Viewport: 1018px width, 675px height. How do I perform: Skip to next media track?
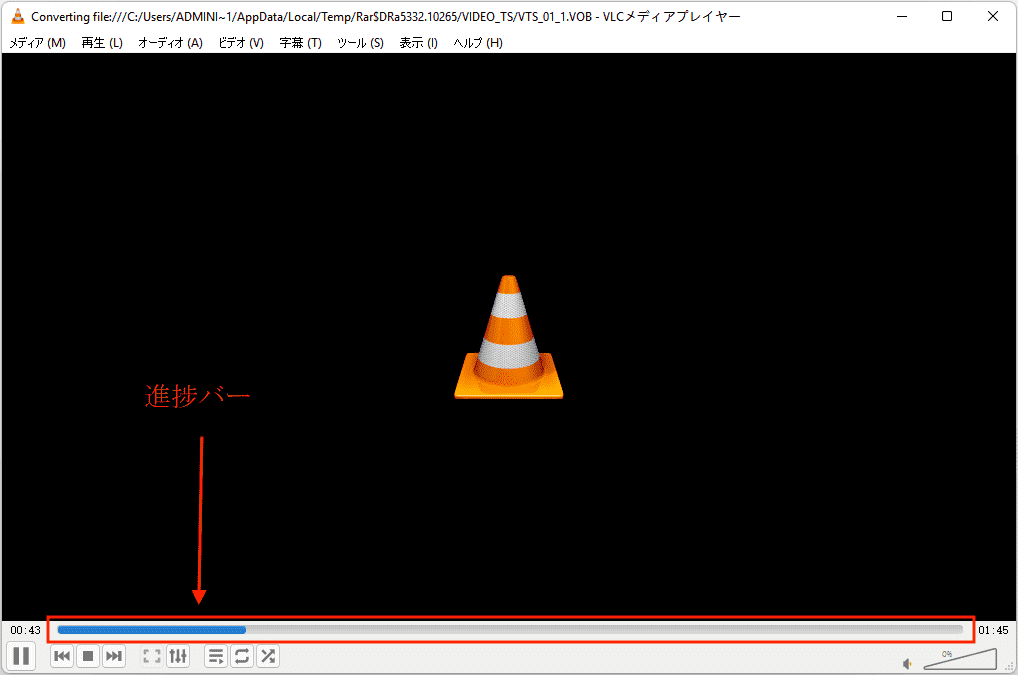click(x=114, y=656)
